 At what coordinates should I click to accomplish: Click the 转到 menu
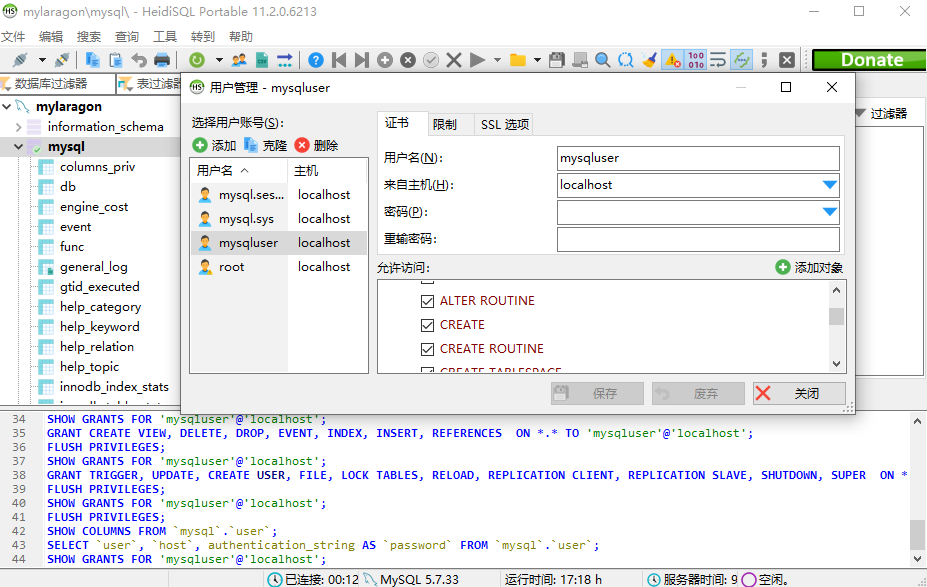pyautogui.click(x=203, y=37)
